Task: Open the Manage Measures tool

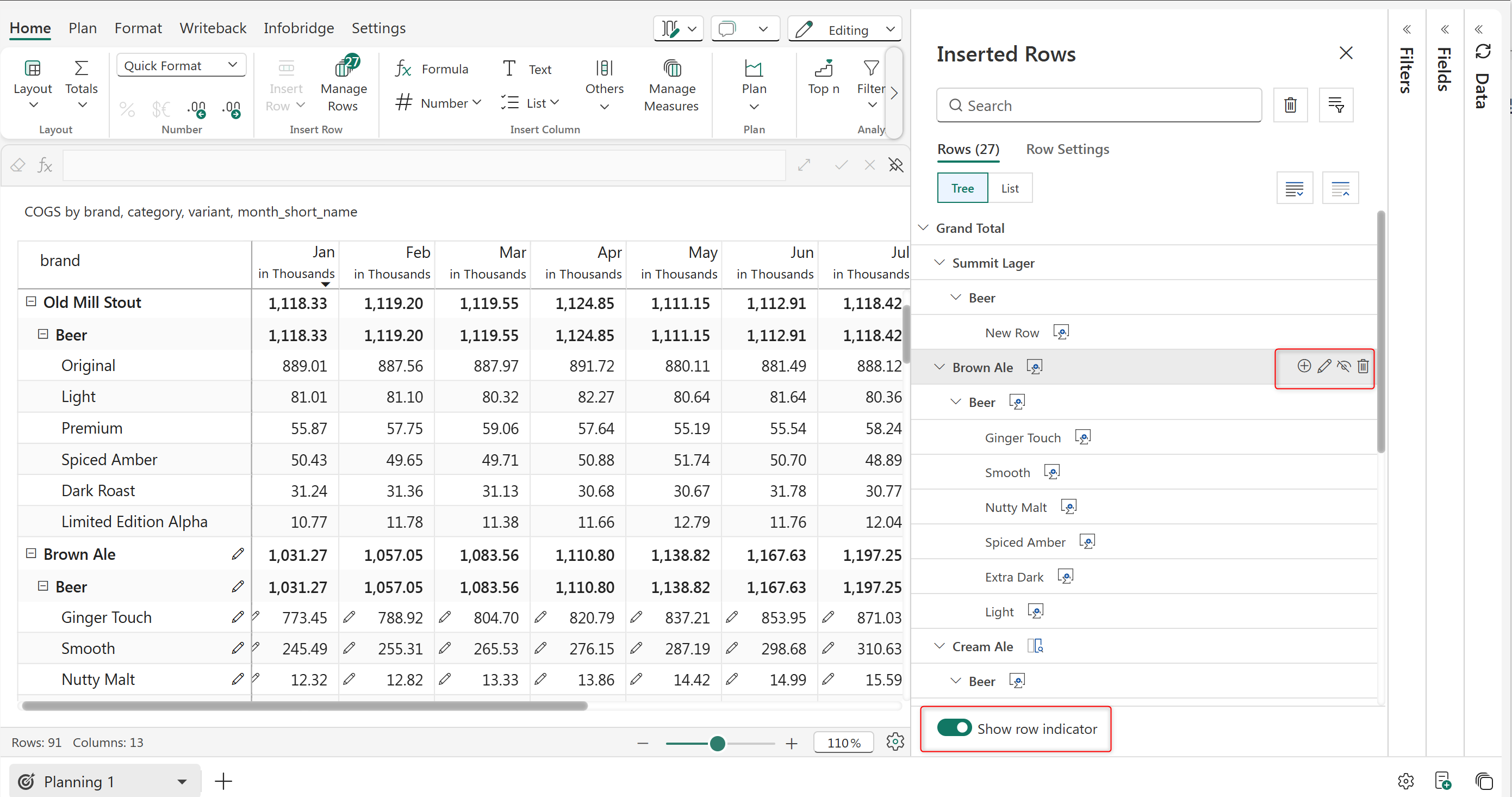Action: tap(671, 87)
